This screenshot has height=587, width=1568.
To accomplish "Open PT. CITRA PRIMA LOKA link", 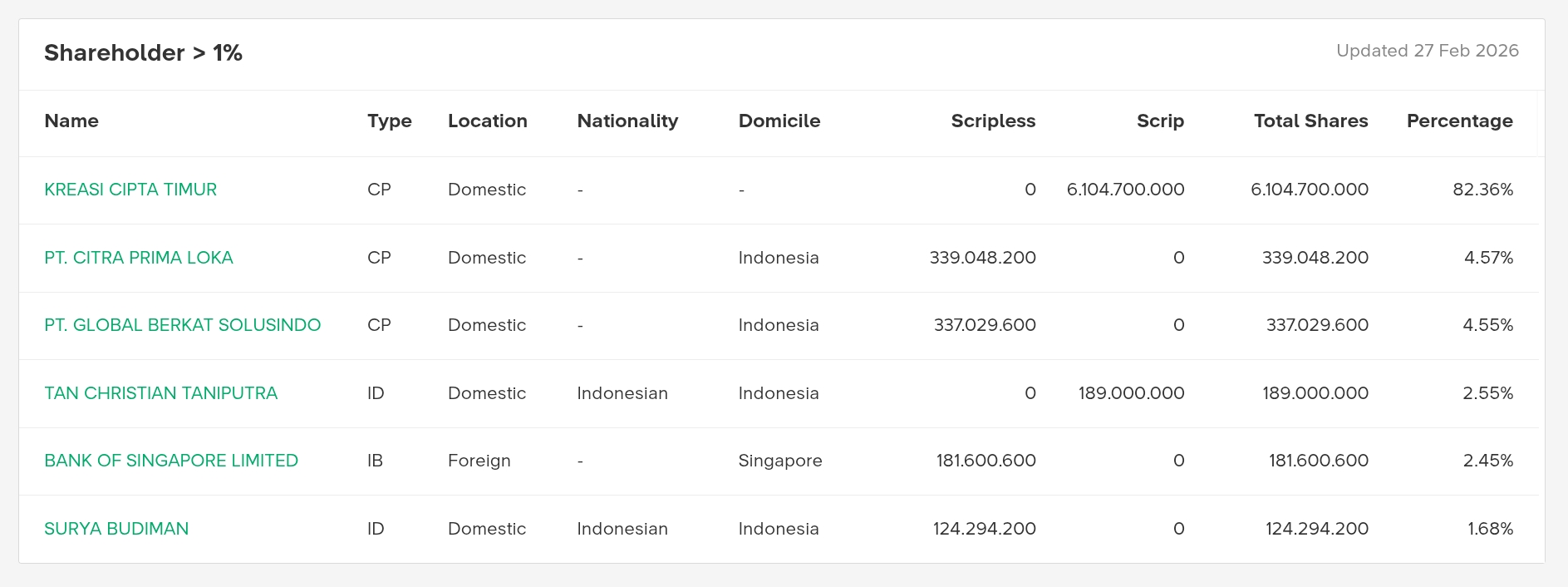I will [x=139, y=258].
